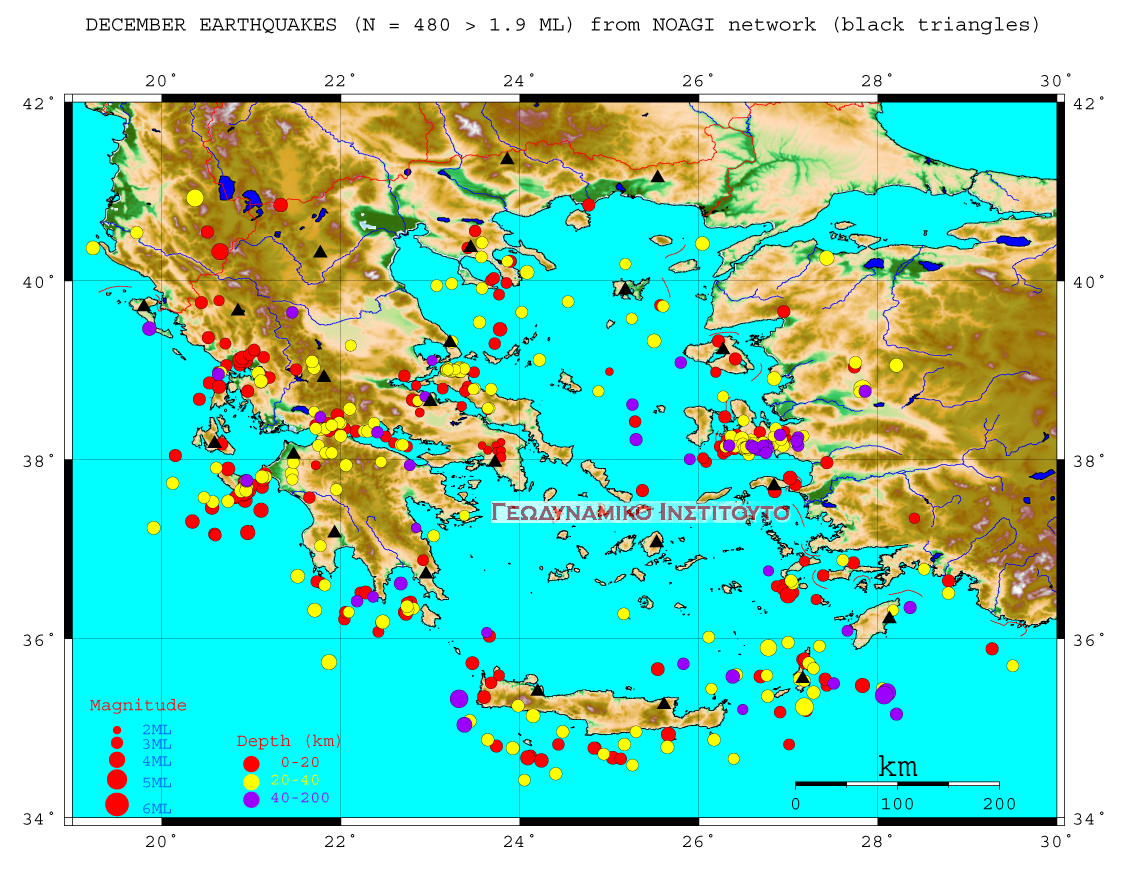The height and width of the screenshot is (874, 1134).
Task: Click the 38° latitude label on left axis
Action: point(39,462)
